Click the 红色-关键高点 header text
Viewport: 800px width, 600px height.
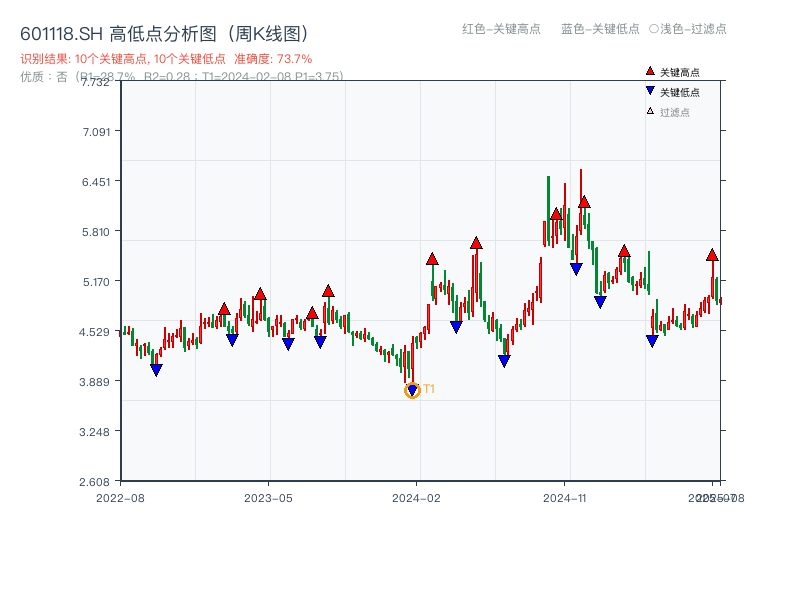point(501,29)
